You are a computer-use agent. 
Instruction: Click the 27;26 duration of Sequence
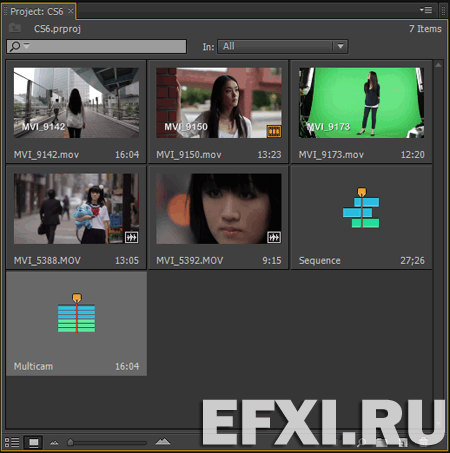coord(413,260)
